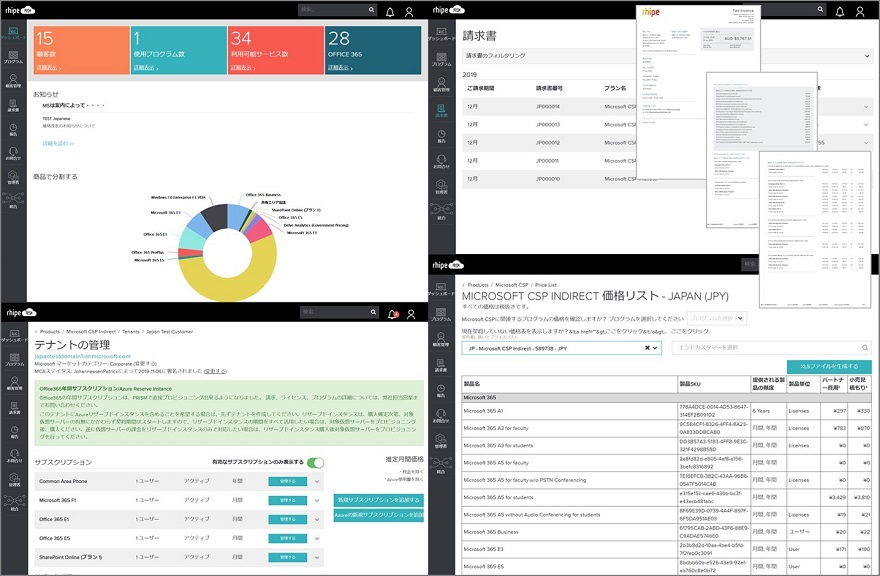Open Programs icon in tenant window sidebar
This screenshot has height=576, width=880.
15,359
